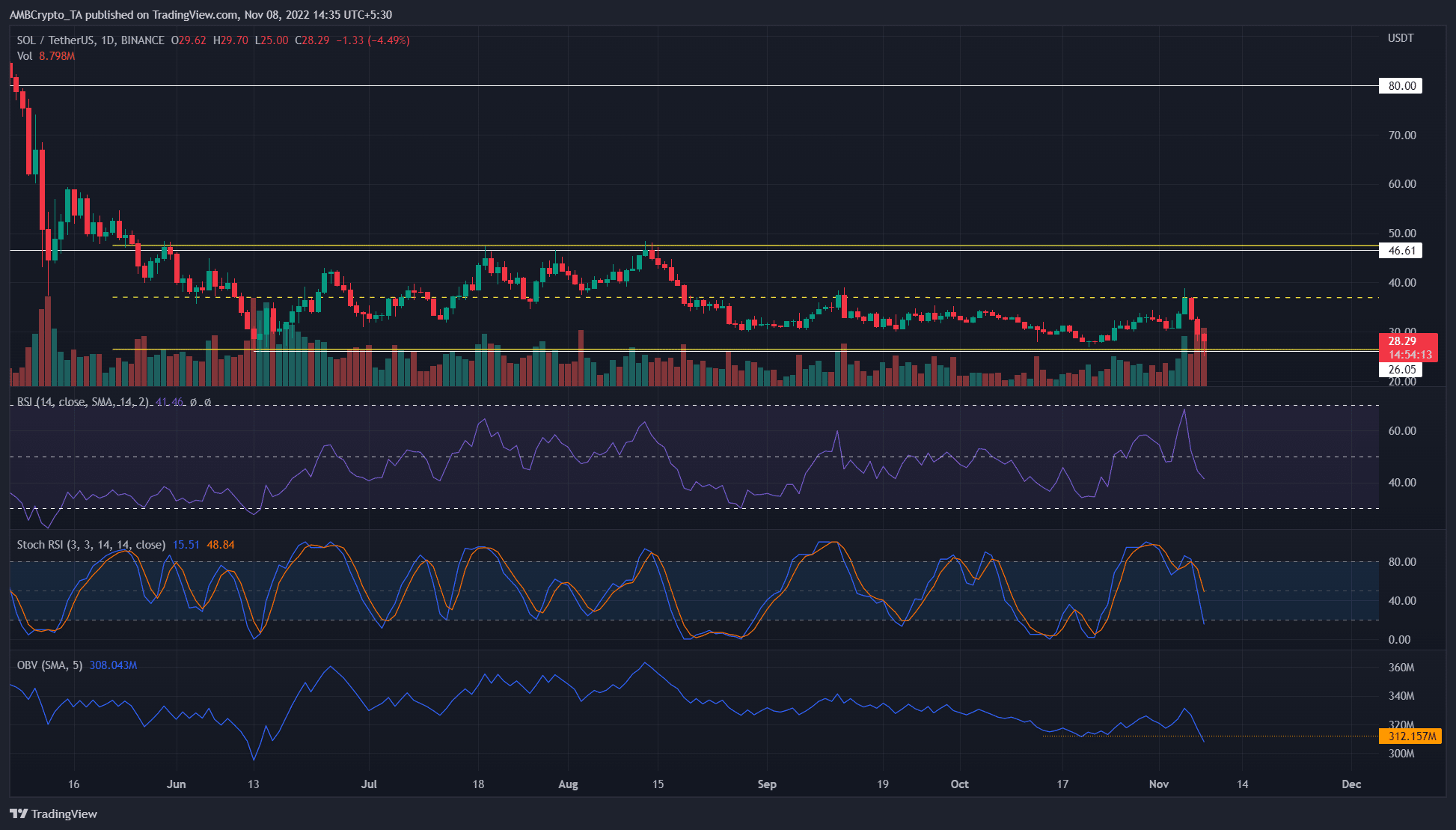Screen dimensions: 1456x830
Task: Click the Stoch RSI value 15.51
Action: click(x=186, y=545)
